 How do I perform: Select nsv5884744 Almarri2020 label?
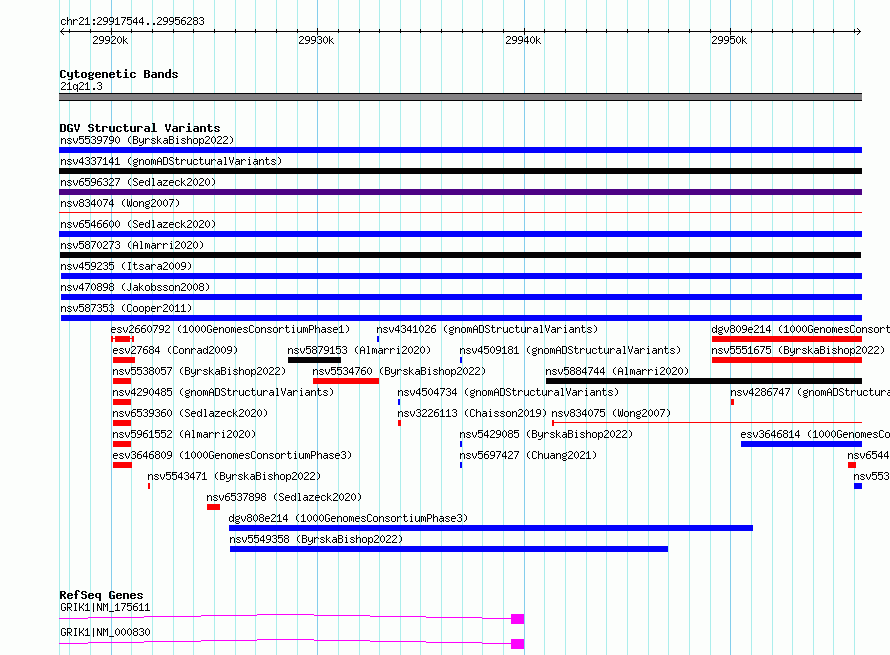pyautogui.click(x=617, y=371)
